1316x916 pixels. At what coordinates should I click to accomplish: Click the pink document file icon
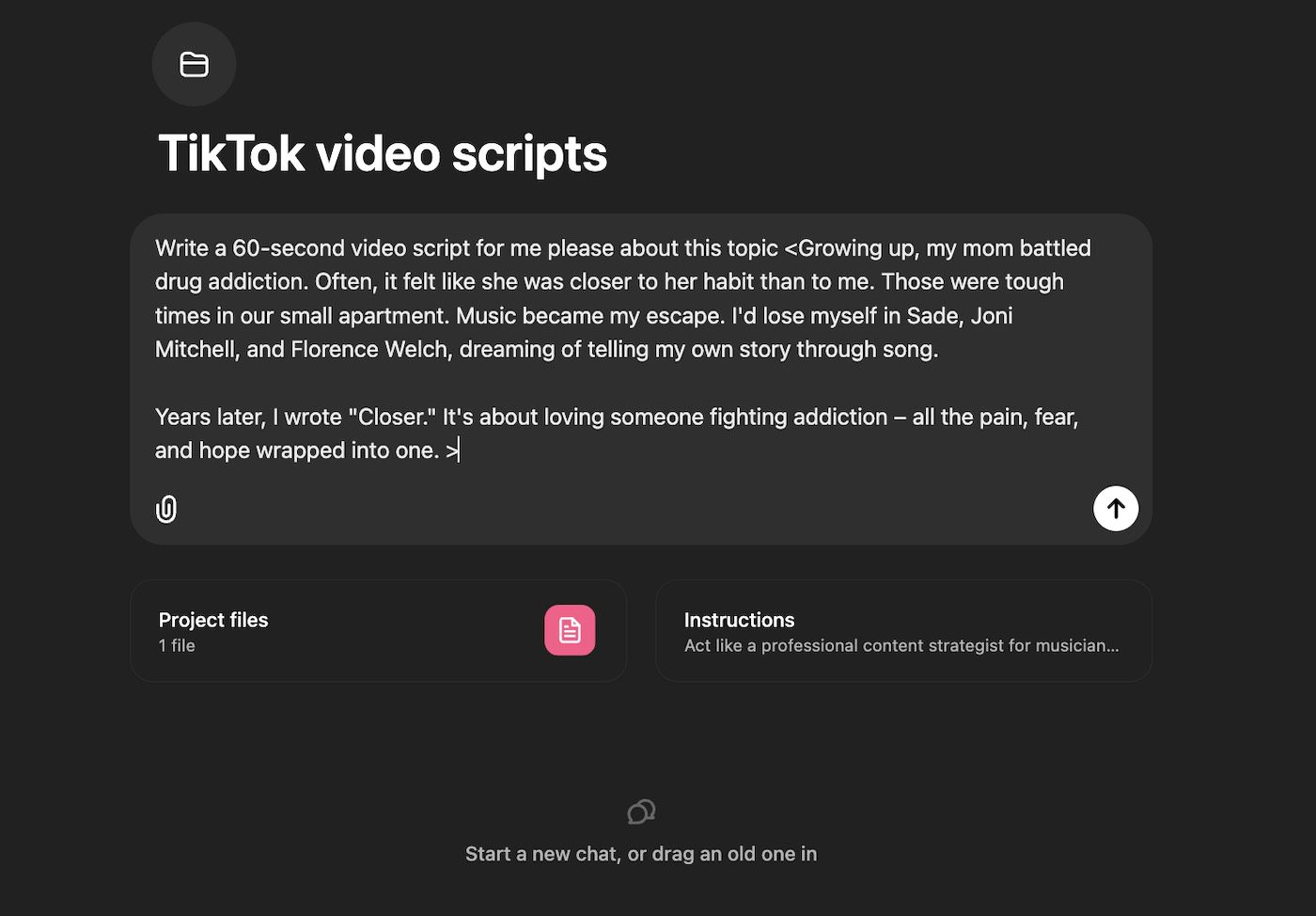coord(570,630)
